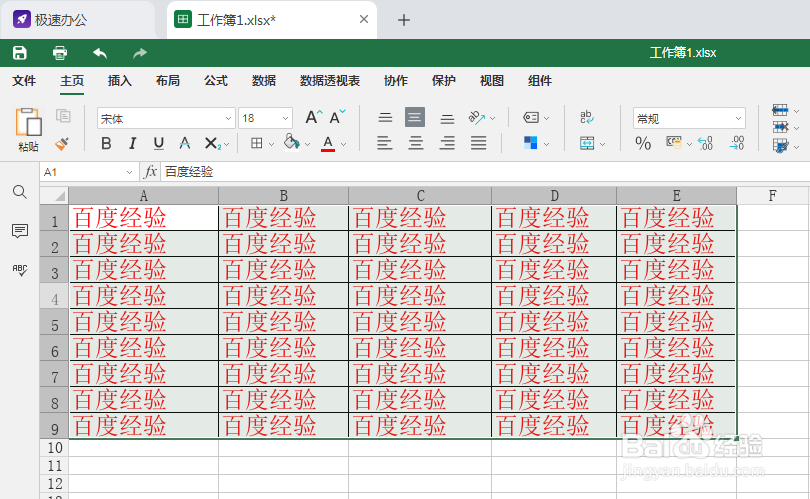Click the cell borders icon
Screen dimensions: 810x499
[x=257, y=143]
